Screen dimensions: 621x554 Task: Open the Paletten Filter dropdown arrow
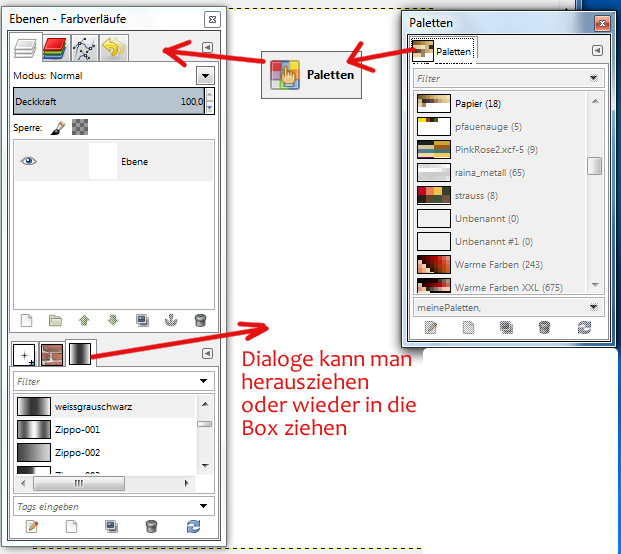pos(594,78)
